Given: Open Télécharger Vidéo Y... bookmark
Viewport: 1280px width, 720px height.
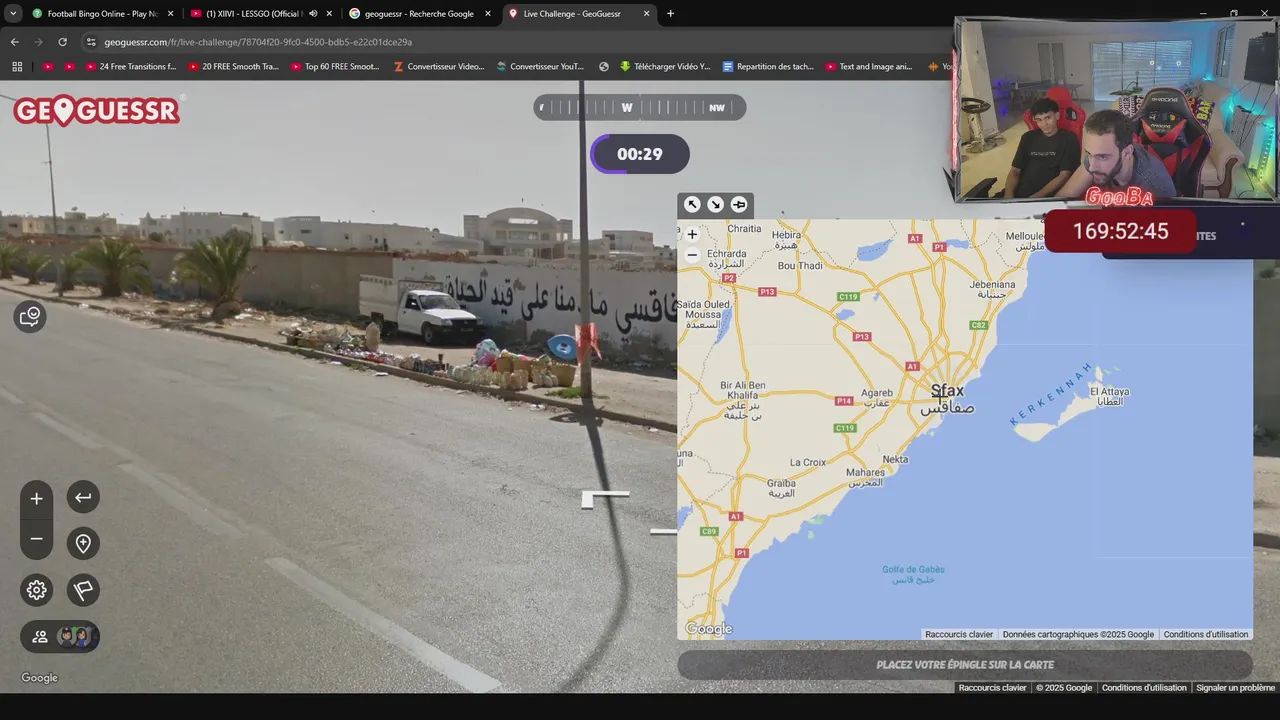Looking at the screenshot, I should pyautogui.click(x=664, y=67).
